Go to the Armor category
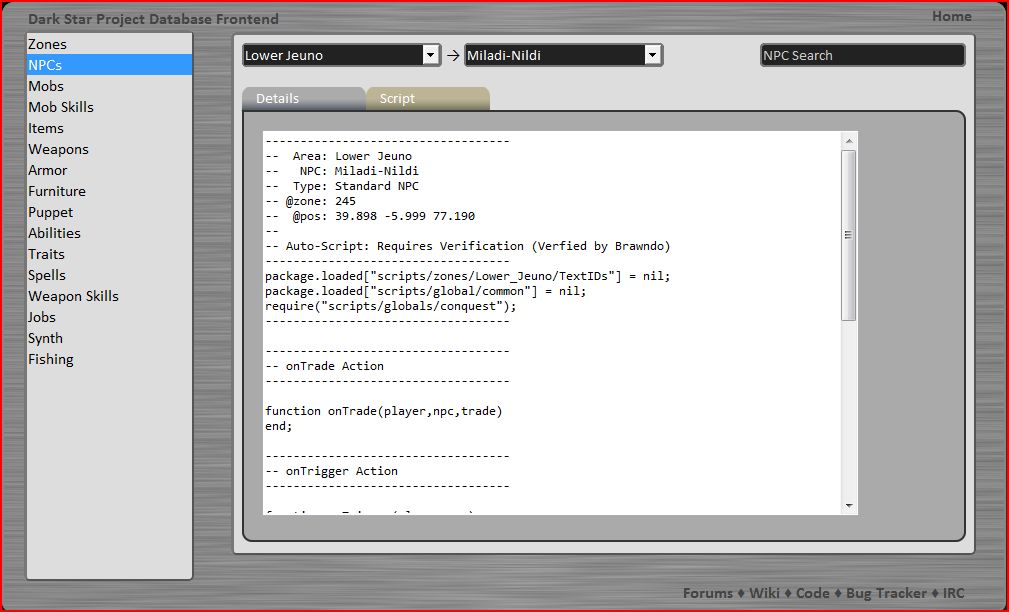The width and height of the screenshot is (1009, 612). click(x=48, y=170)
